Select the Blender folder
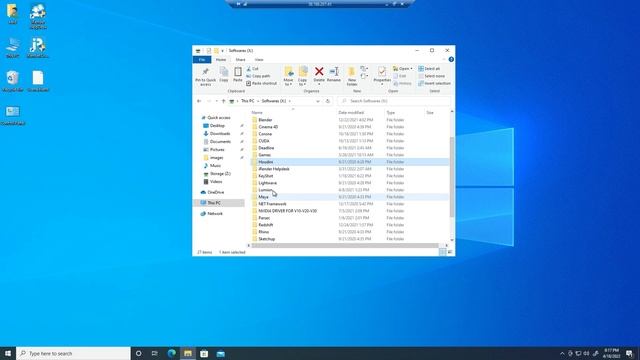 pyautogui.click(x=265, y=120)
